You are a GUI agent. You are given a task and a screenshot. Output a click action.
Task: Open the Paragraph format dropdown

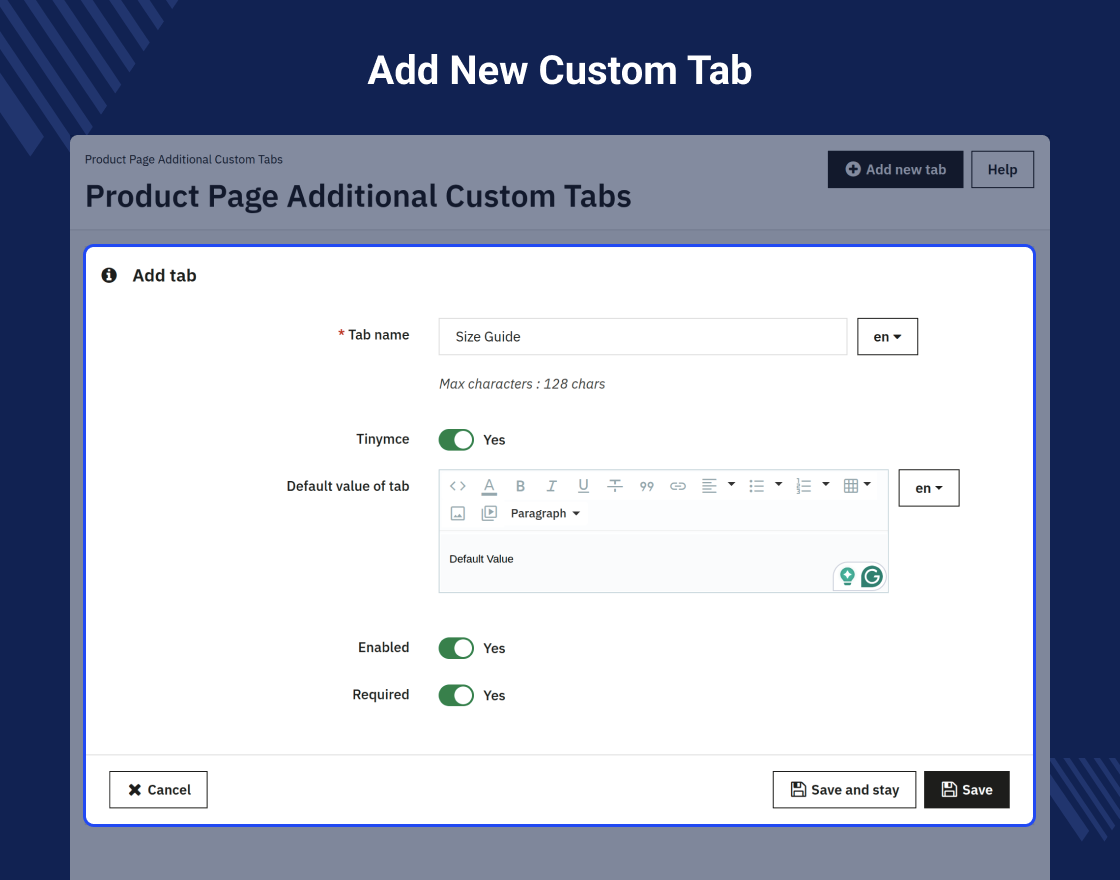546,514
